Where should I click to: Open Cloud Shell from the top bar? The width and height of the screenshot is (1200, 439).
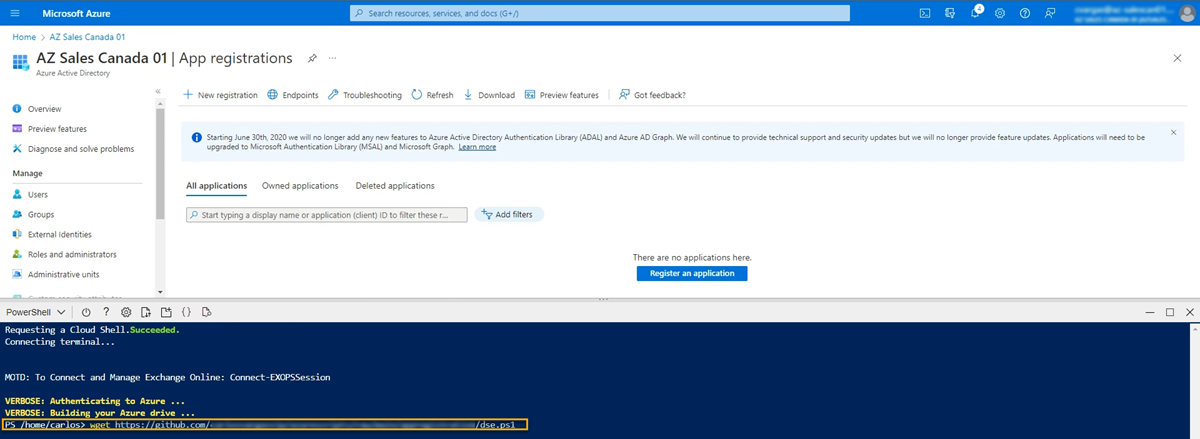click(925, 13)
